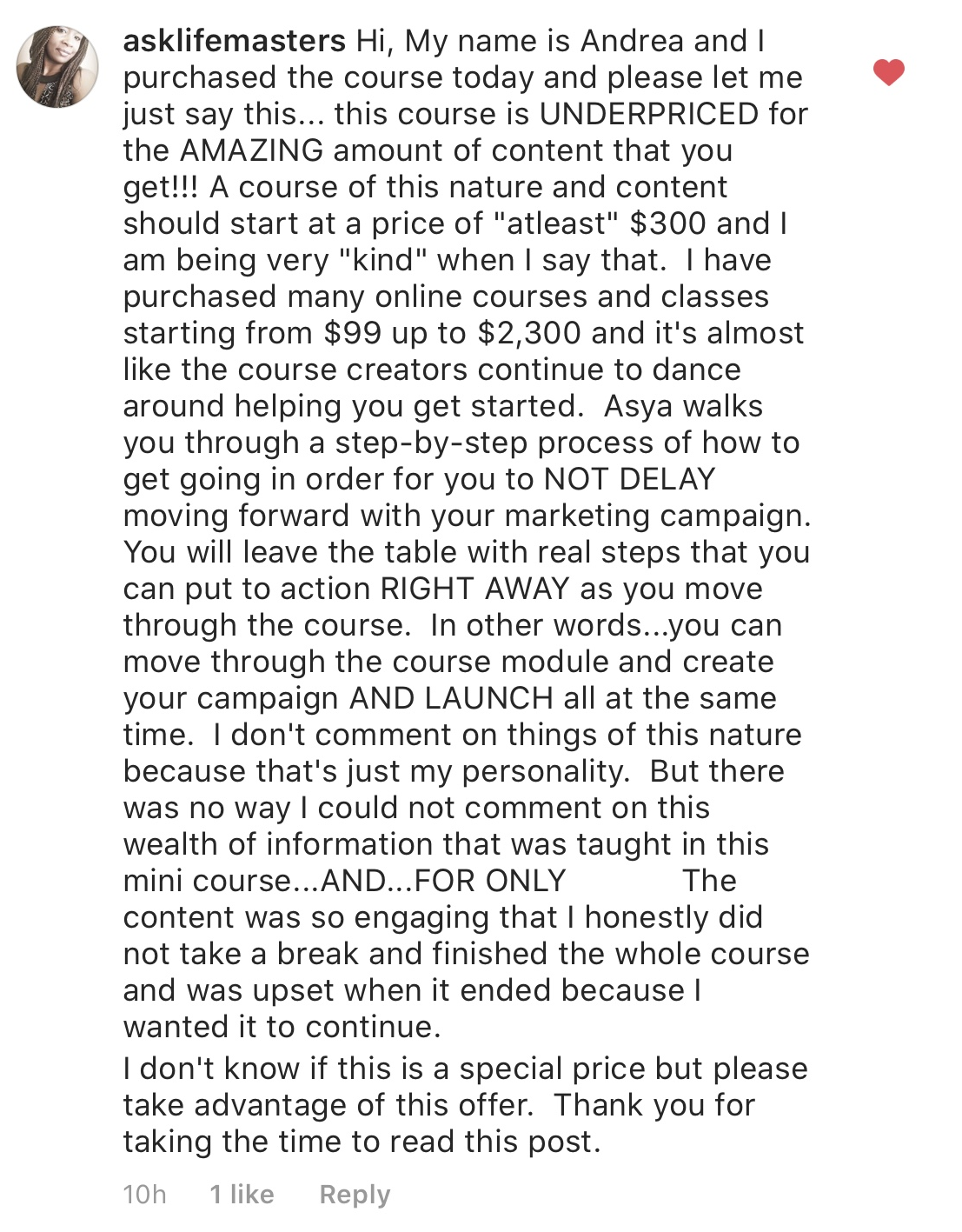This screenshot has height=1232, width=962.
Task: Tap the word UNDERPRICED in the comment
Action: tap(649, 114)
